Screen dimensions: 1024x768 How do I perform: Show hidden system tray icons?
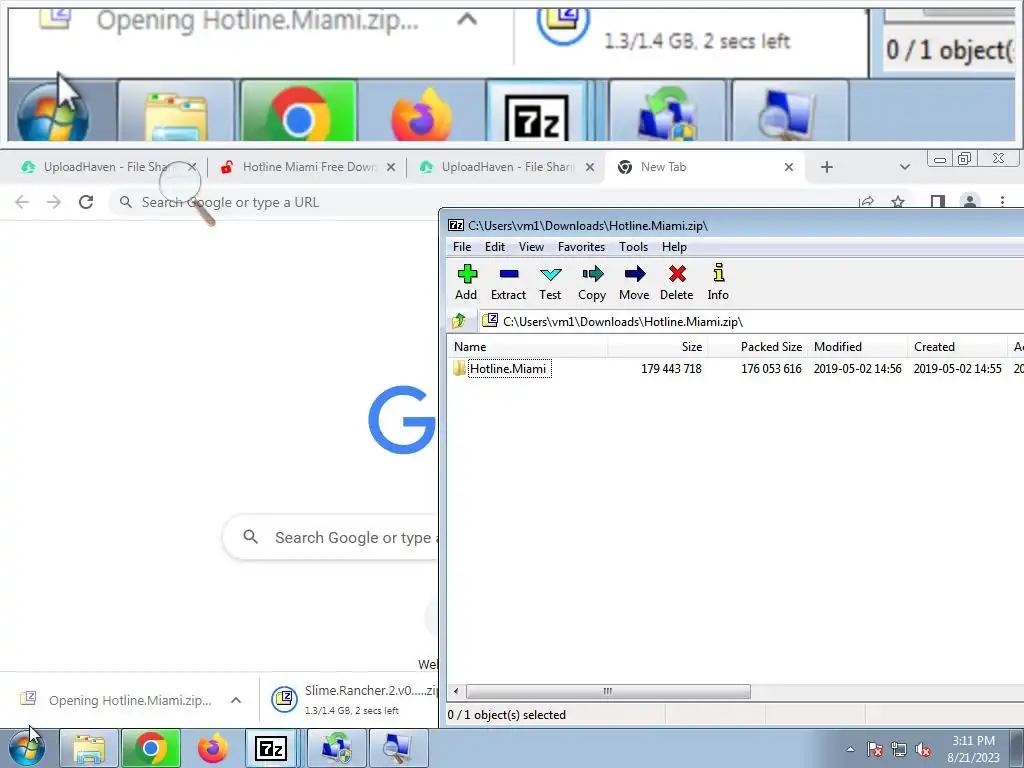pos(850,749)
